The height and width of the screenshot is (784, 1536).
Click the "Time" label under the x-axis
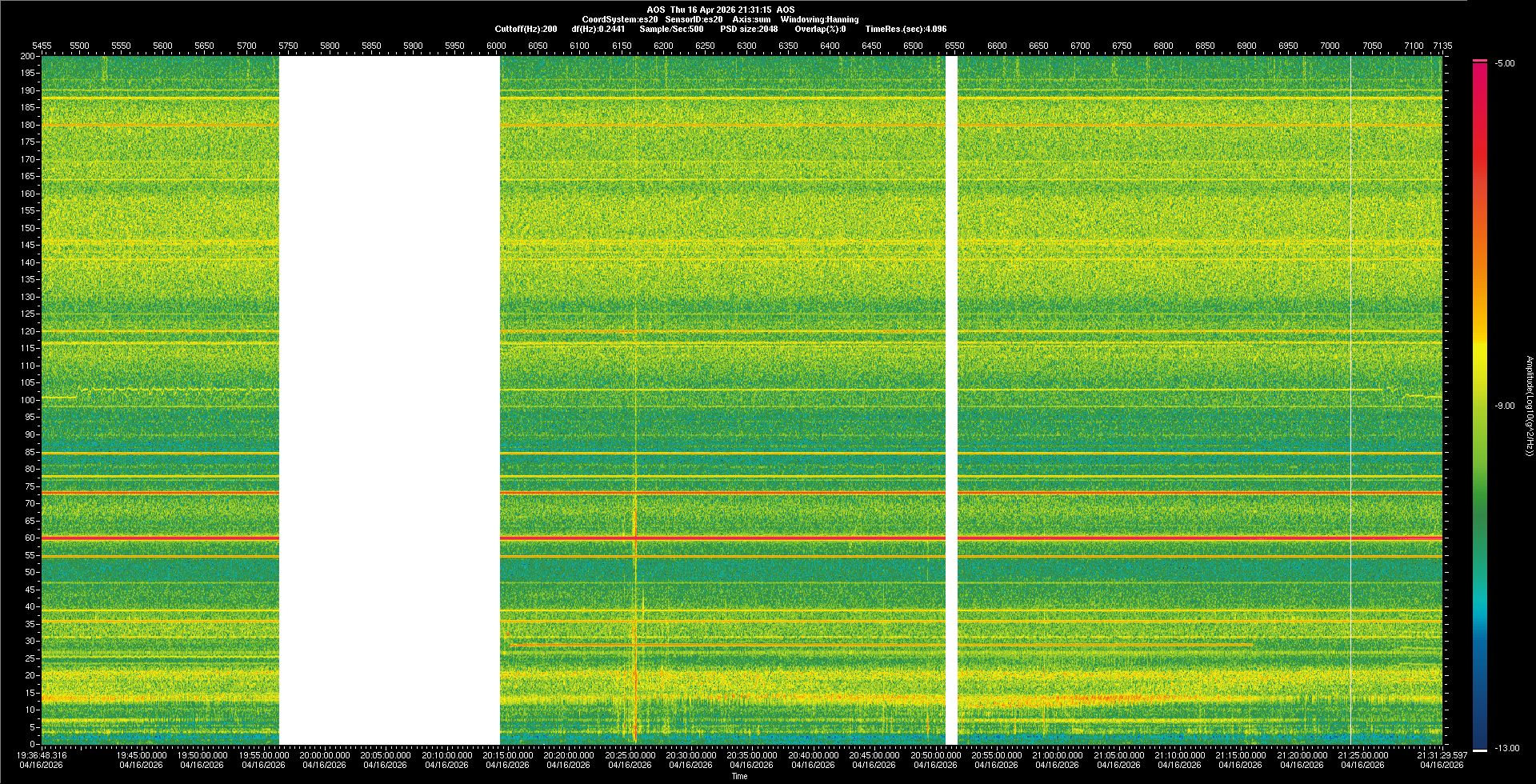[739, 776]
